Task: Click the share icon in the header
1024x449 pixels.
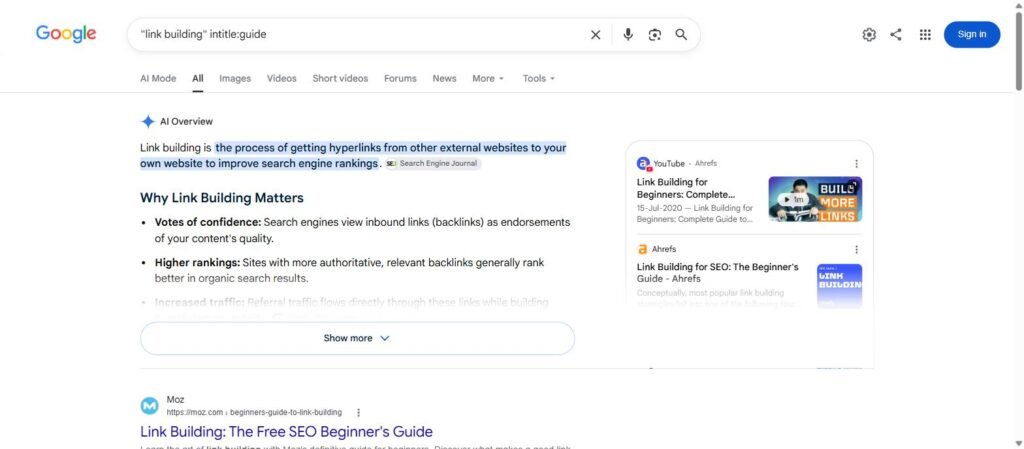Action: [896, 35]
